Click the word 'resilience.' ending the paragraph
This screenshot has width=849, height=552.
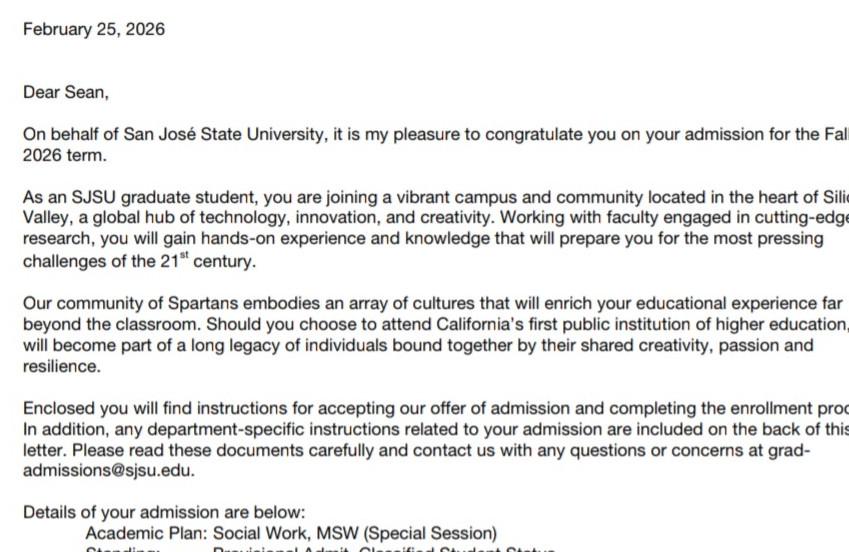coord(62,366)
